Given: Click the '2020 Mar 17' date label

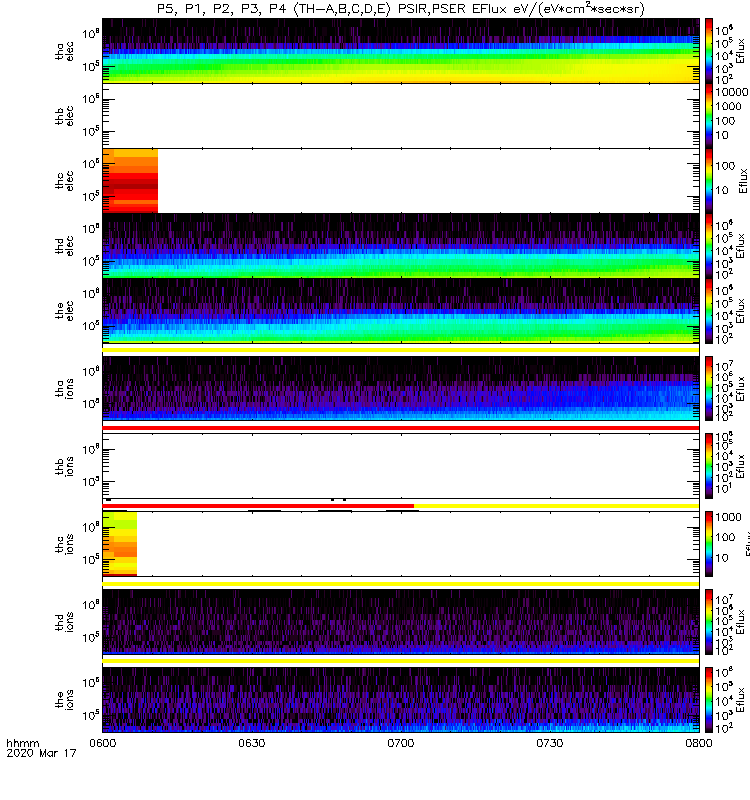Looking at the screenshot, I should (41, 753).
